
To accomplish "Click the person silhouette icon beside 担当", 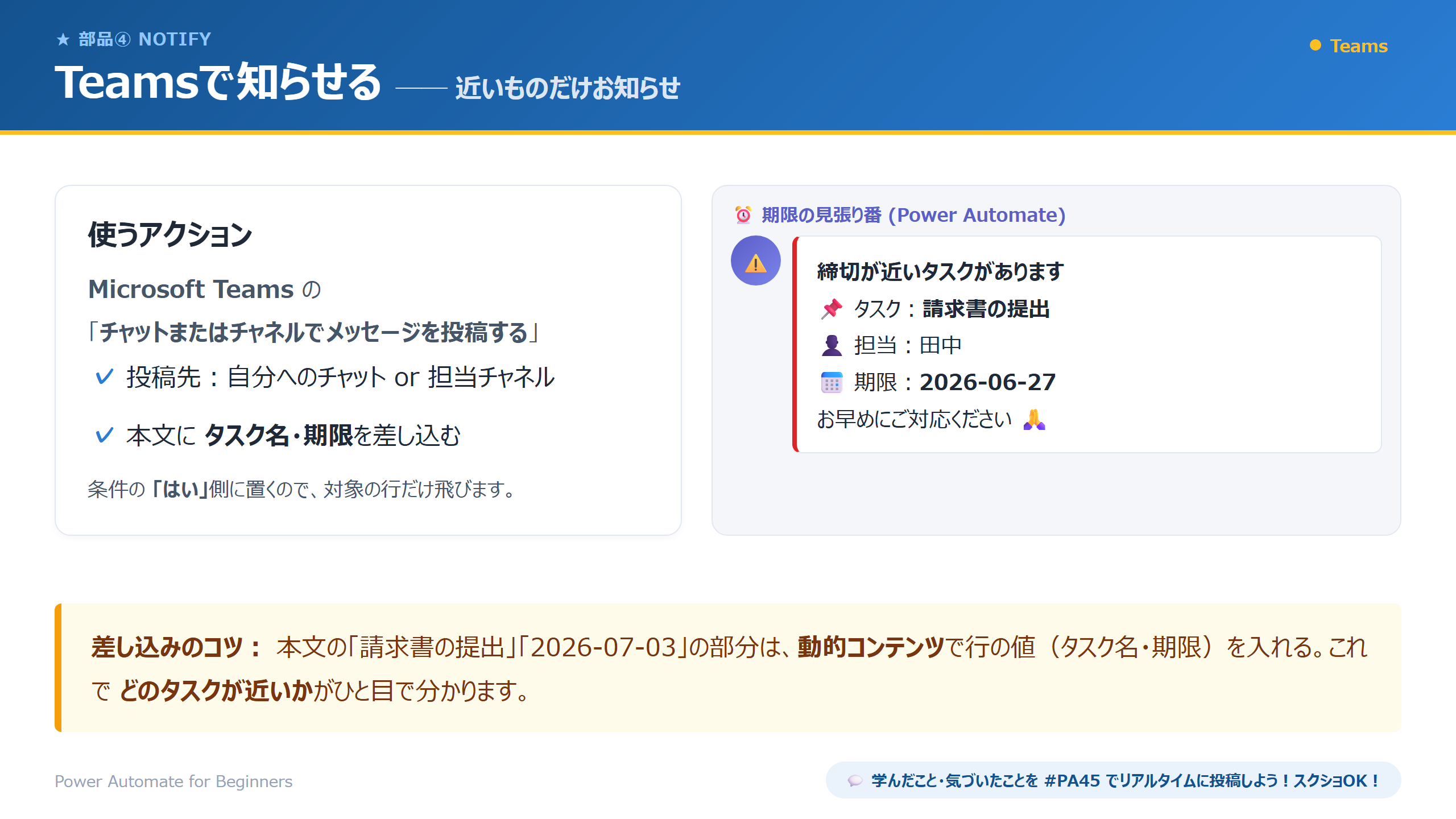I will coord(832,345).
